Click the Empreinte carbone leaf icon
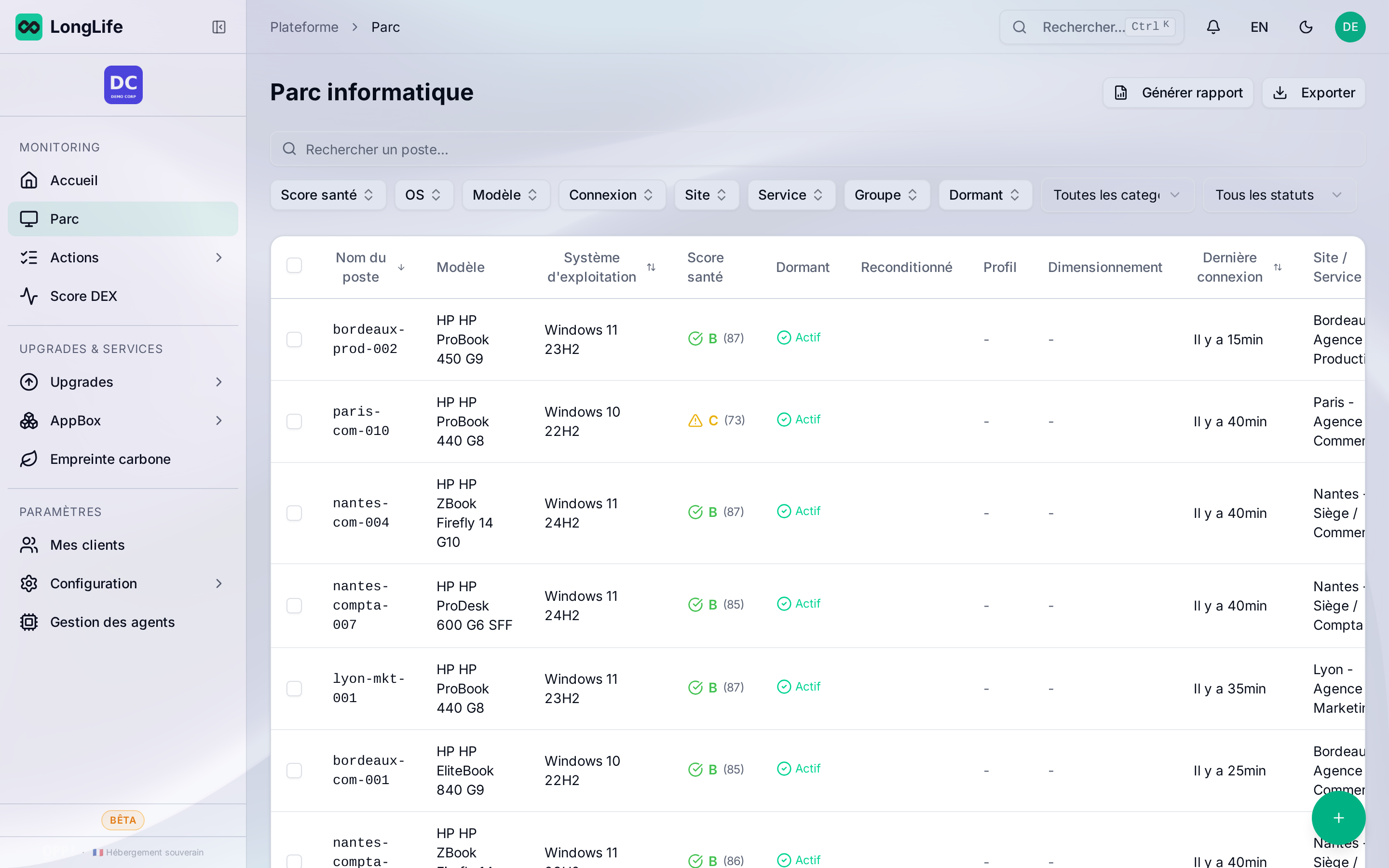The height and width of the screenshot is (868, 1389). [29, 459]
